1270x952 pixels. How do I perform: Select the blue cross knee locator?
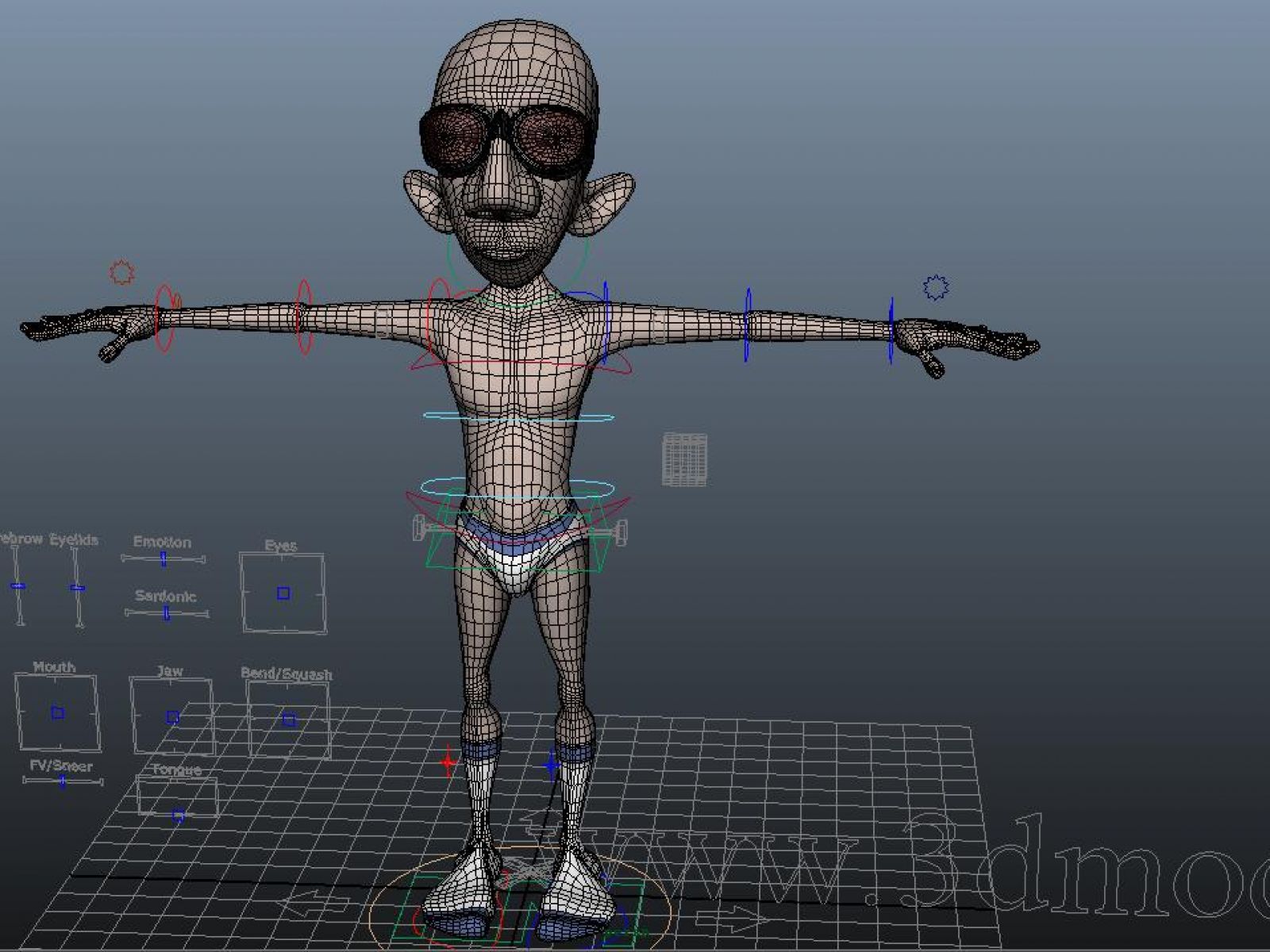(x=552, y=766)
